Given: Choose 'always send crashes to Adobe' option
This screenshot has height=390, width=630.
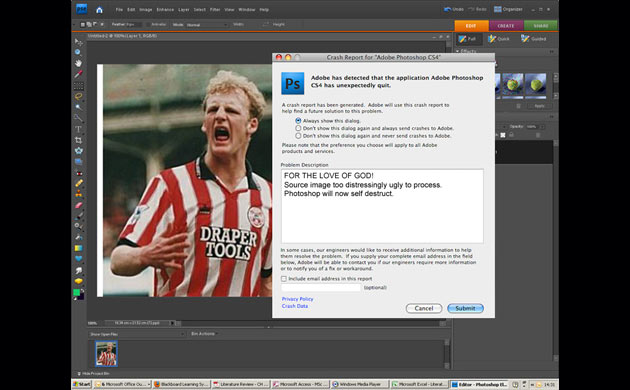Looking at the screenshot, I should point(298,128).
